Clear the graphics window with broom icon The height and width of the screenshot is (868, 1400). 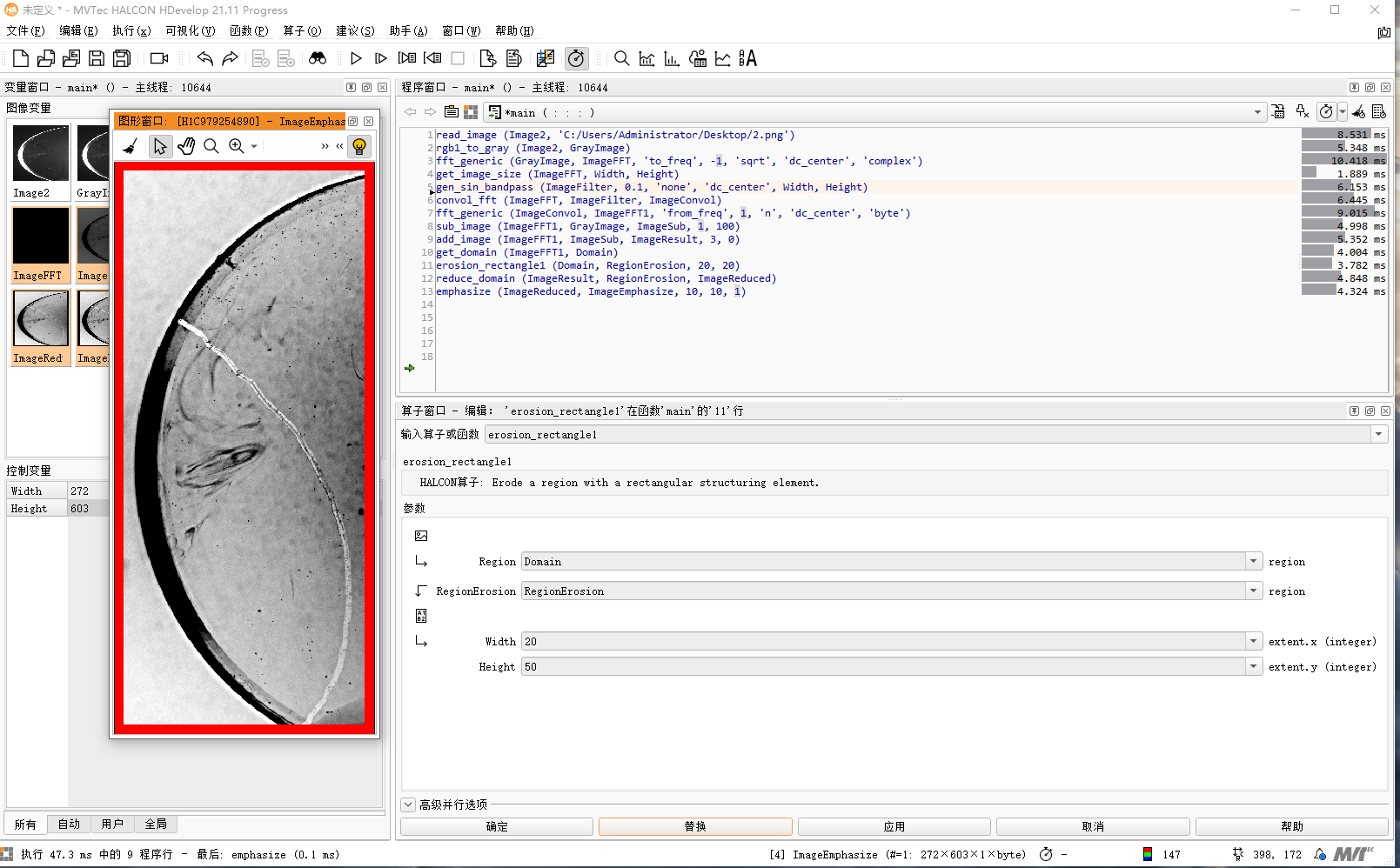tap(130, 146)
